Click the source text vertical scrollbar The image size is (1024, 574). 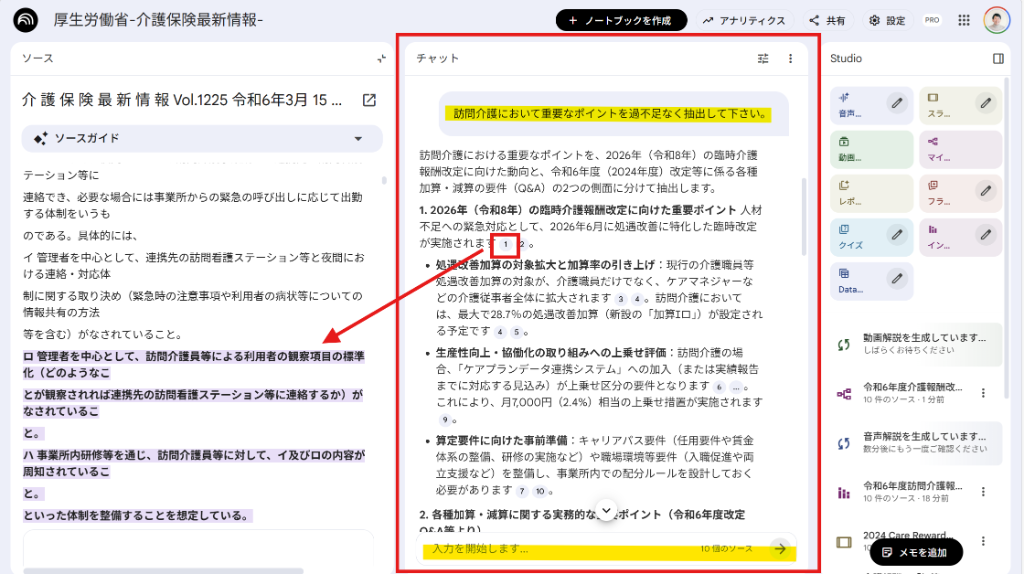(x=384, y=180)
